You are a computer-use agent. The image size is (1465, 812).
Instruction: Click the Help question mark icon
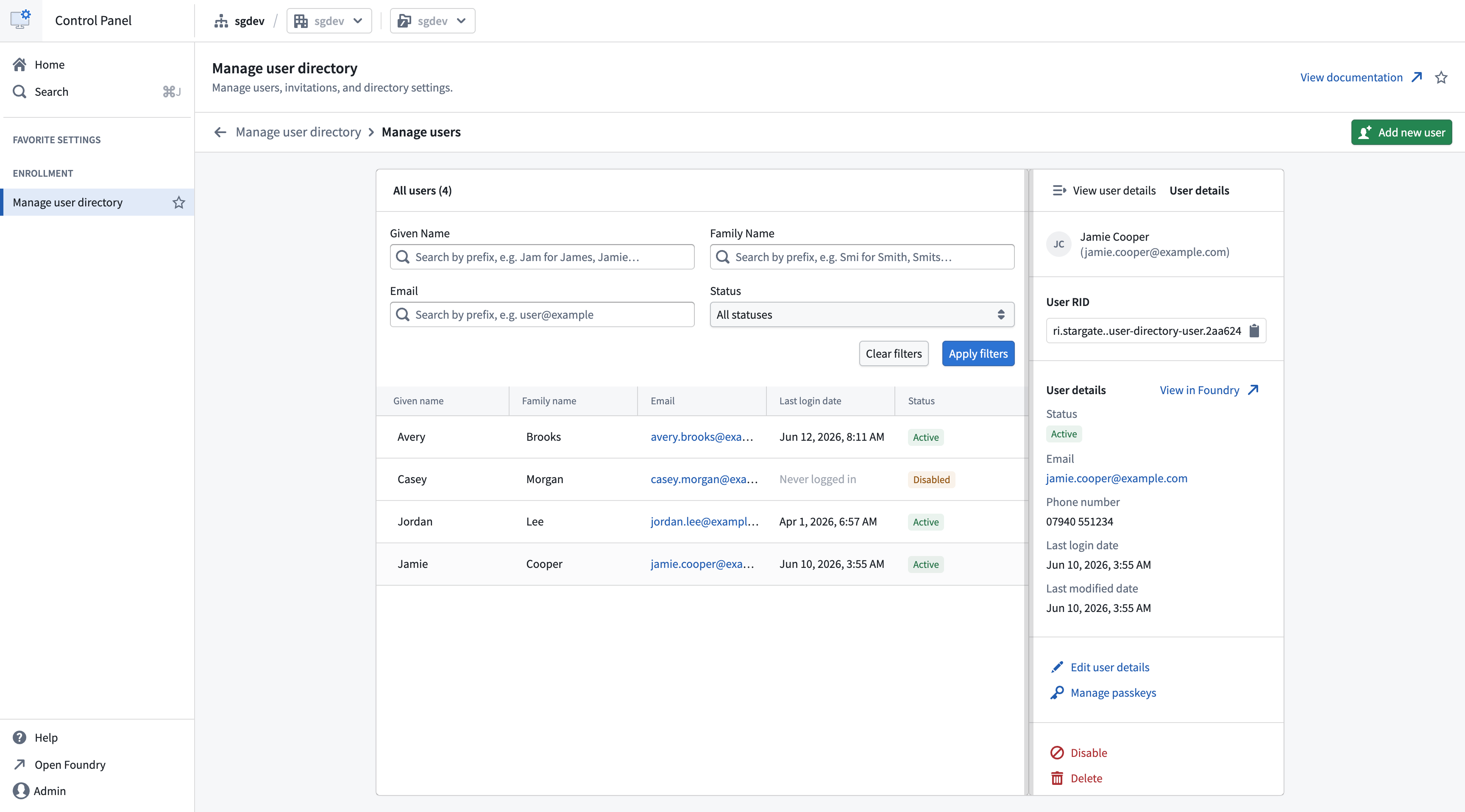coord(20,737)
